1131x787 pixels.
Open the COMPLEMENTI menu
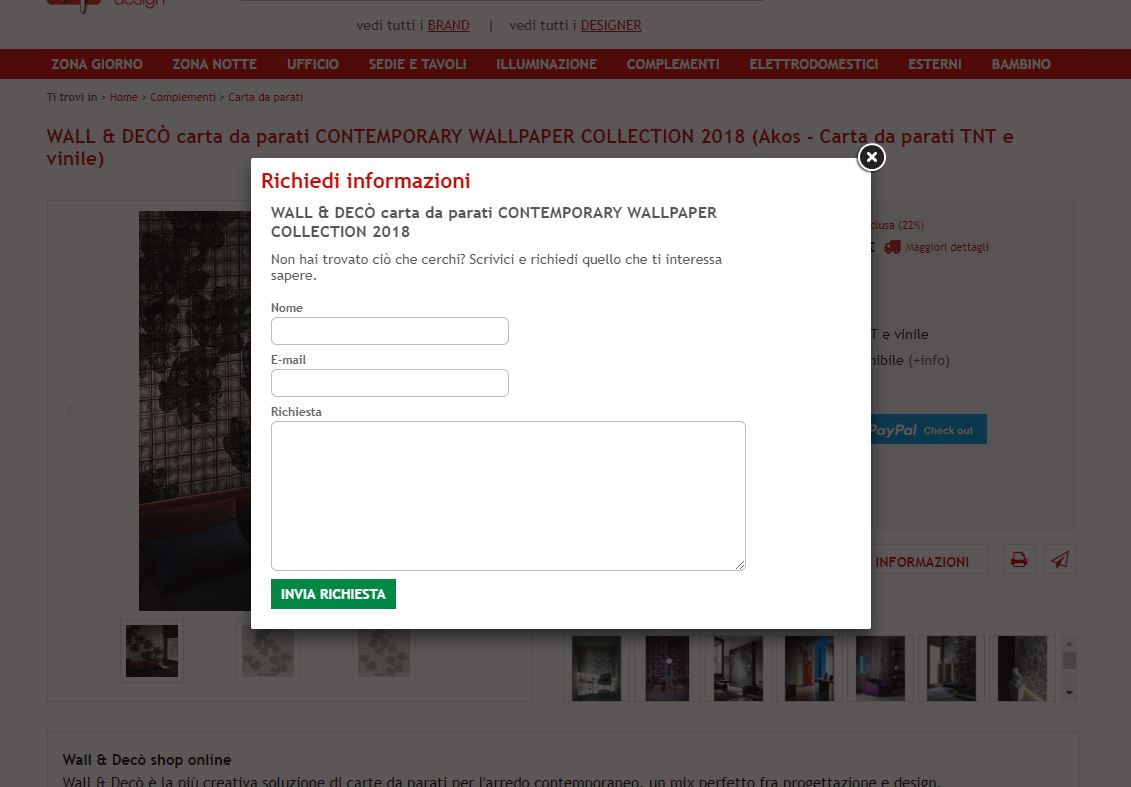pyautogui.click(x=673, y=64)
